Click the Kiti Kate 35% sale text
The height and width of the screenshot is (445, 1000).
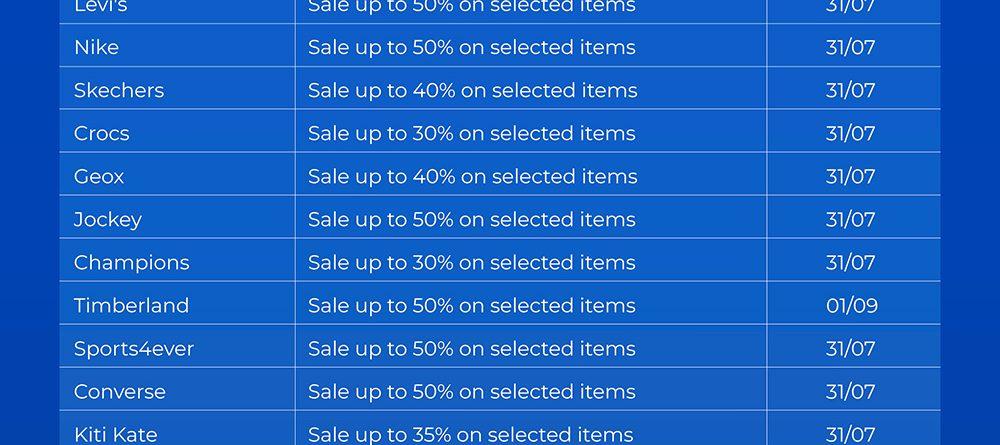coord(470,434)
